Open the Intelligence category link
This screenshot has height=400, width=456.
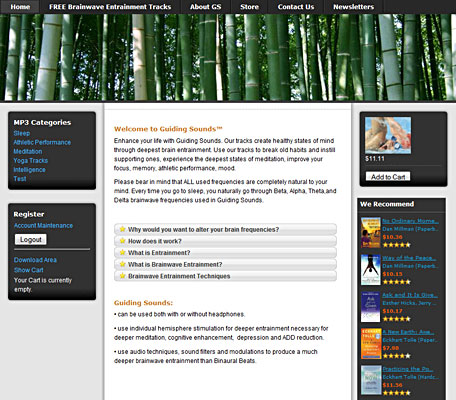point(29,170)
